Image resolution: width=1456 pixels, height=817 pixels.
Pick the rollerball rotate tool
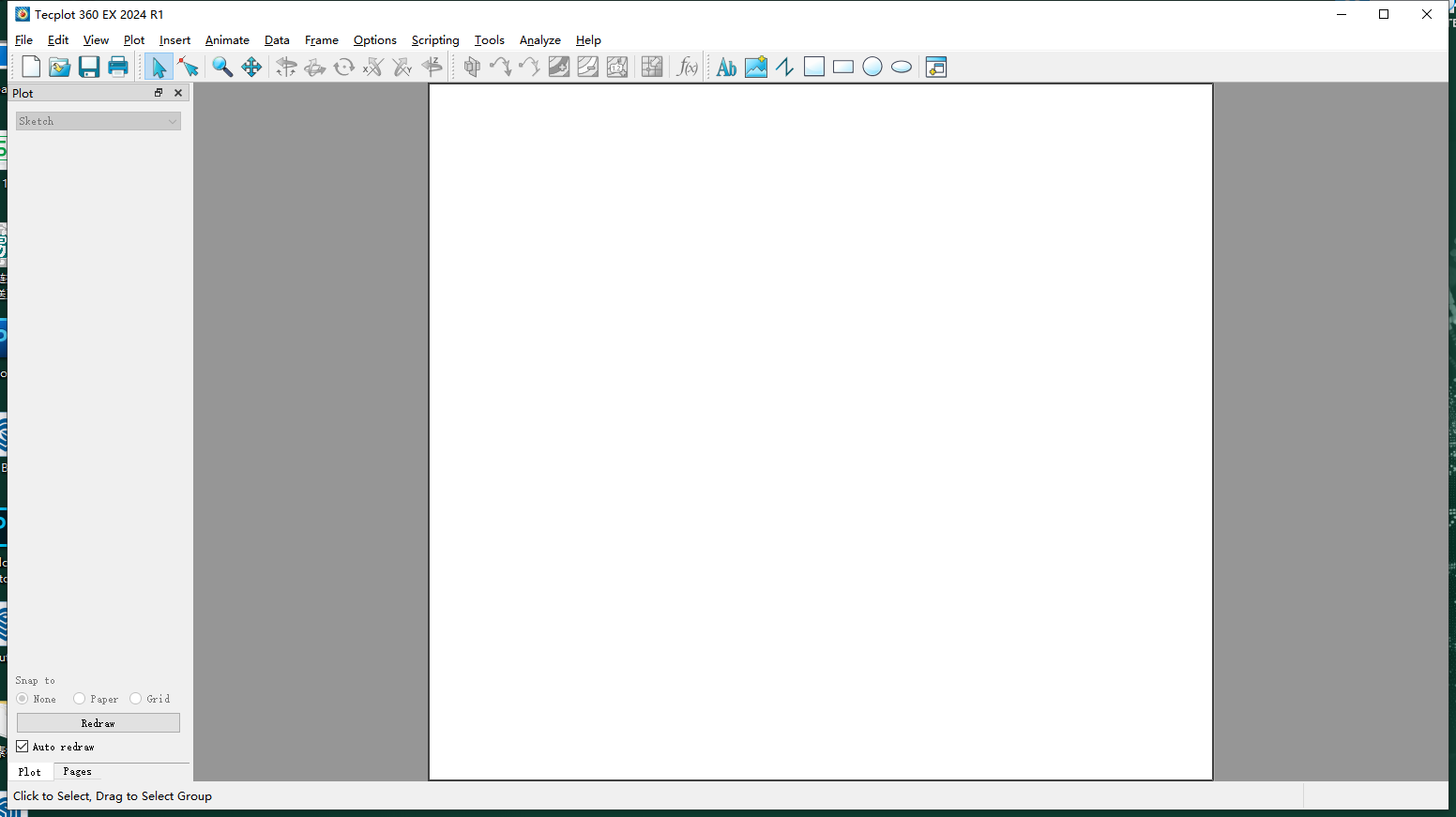tap(315, 67)
